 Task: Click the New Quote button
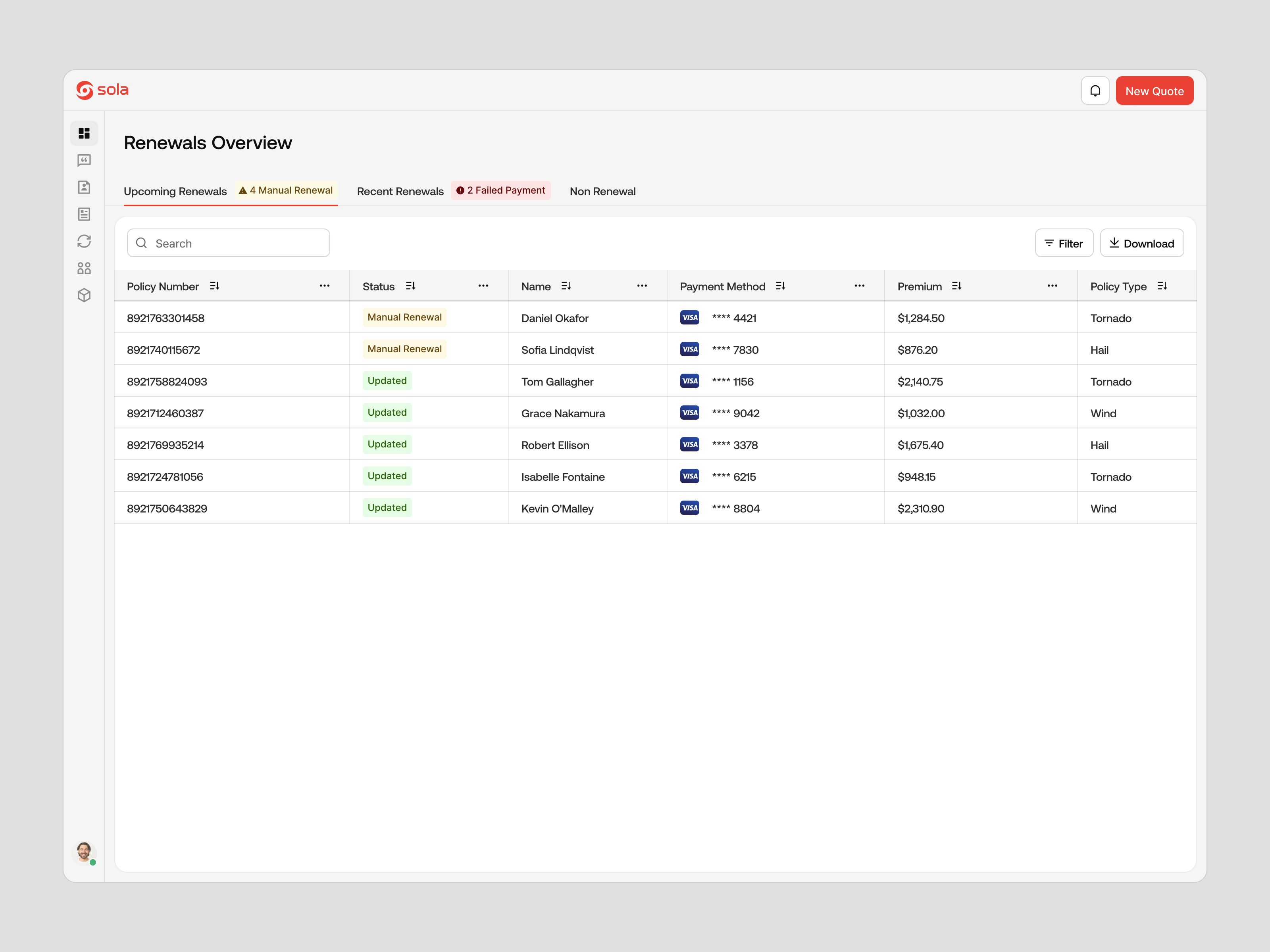tap(1154, 91)
